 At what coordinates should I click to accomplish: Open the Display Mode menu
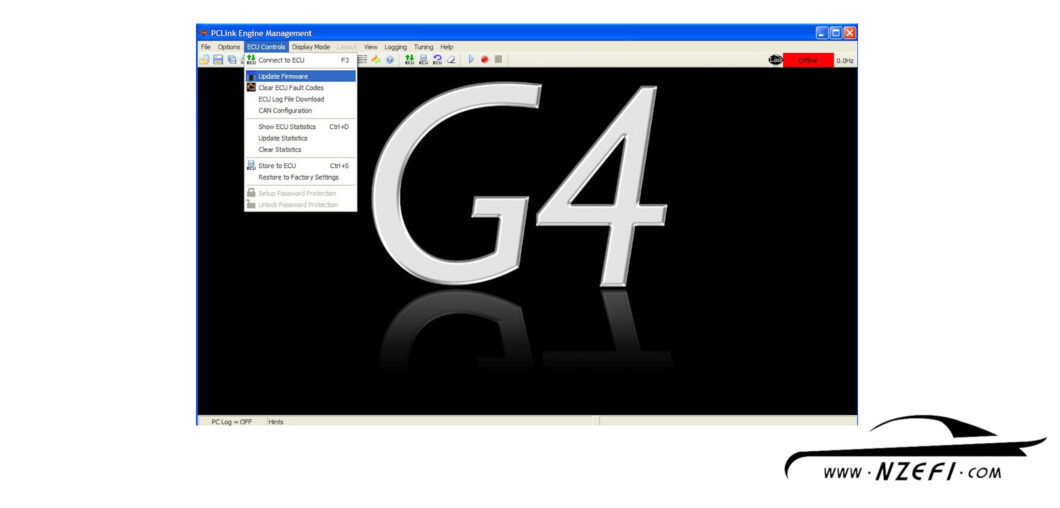point(311,47)
